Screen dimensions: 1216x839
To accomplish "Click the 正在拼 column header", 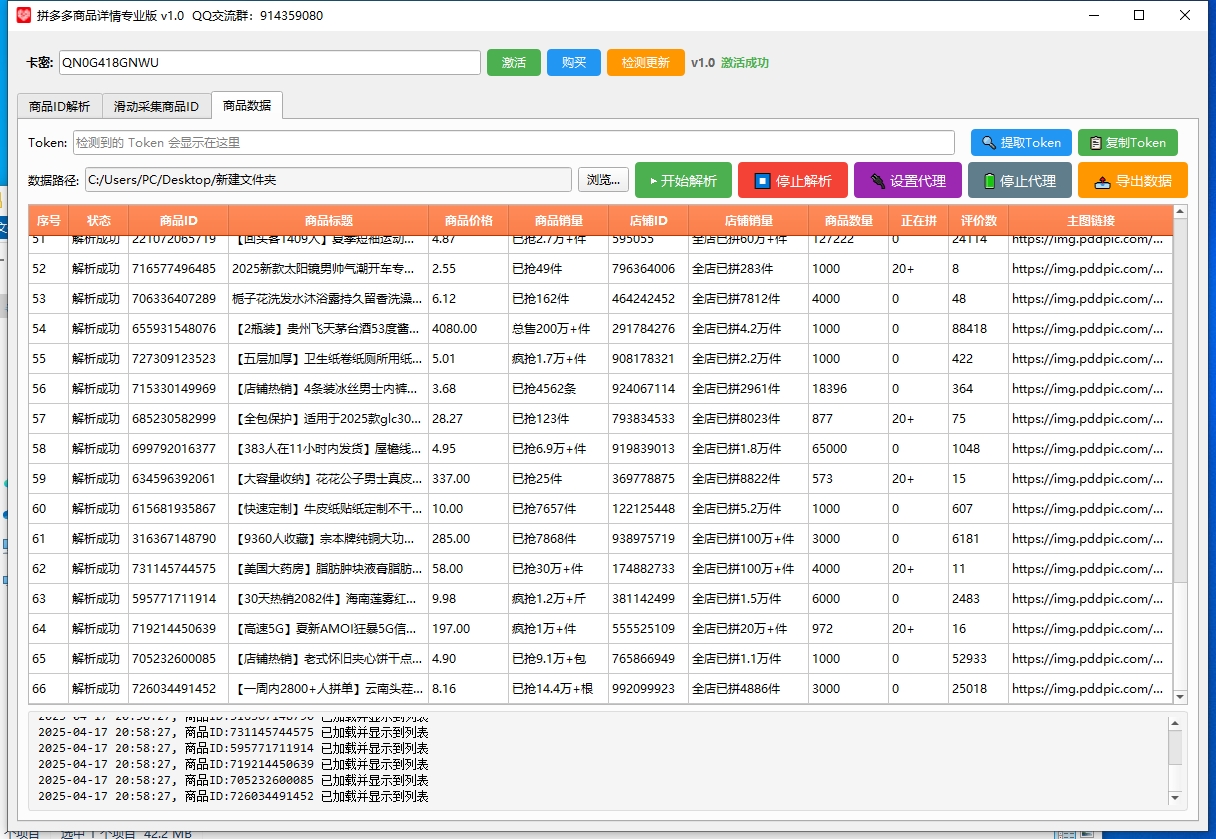I will (919, 220).
